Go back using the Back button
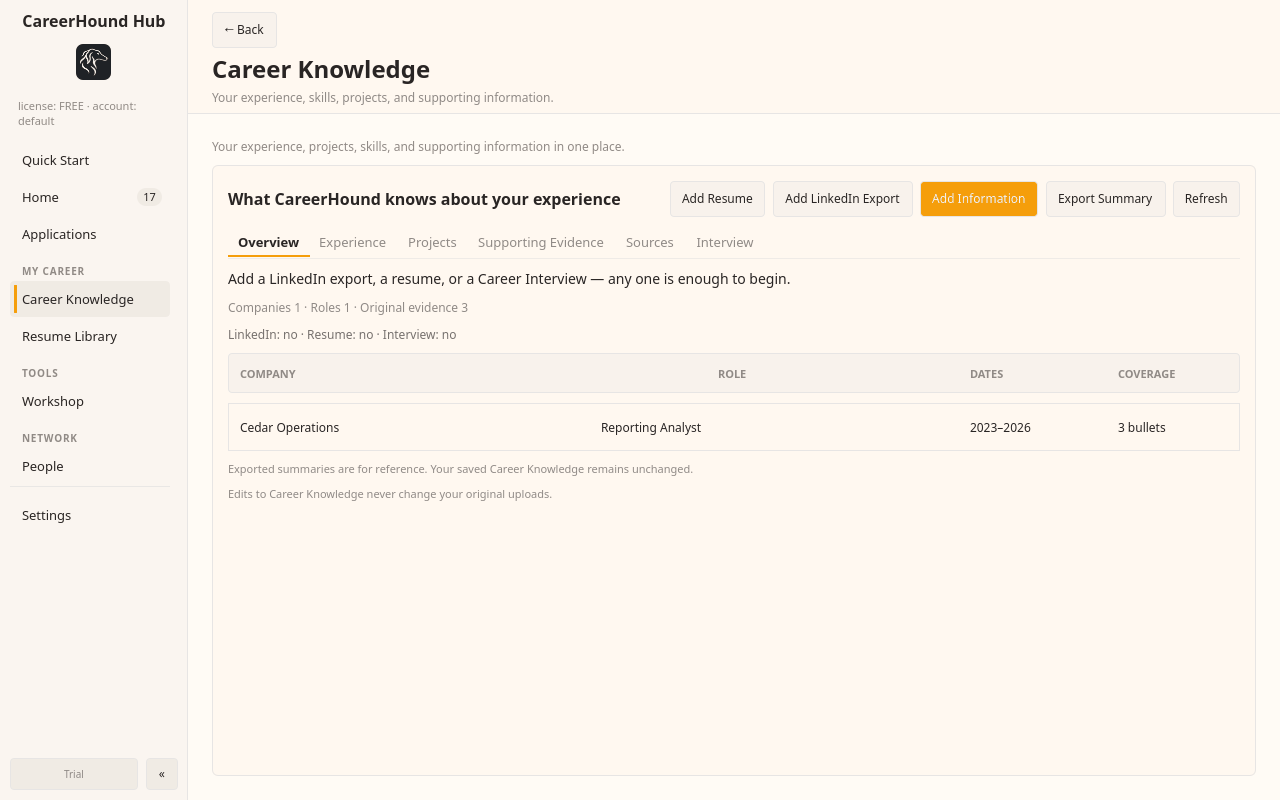This screenshot has width=1280, height=800. (244, 30)
